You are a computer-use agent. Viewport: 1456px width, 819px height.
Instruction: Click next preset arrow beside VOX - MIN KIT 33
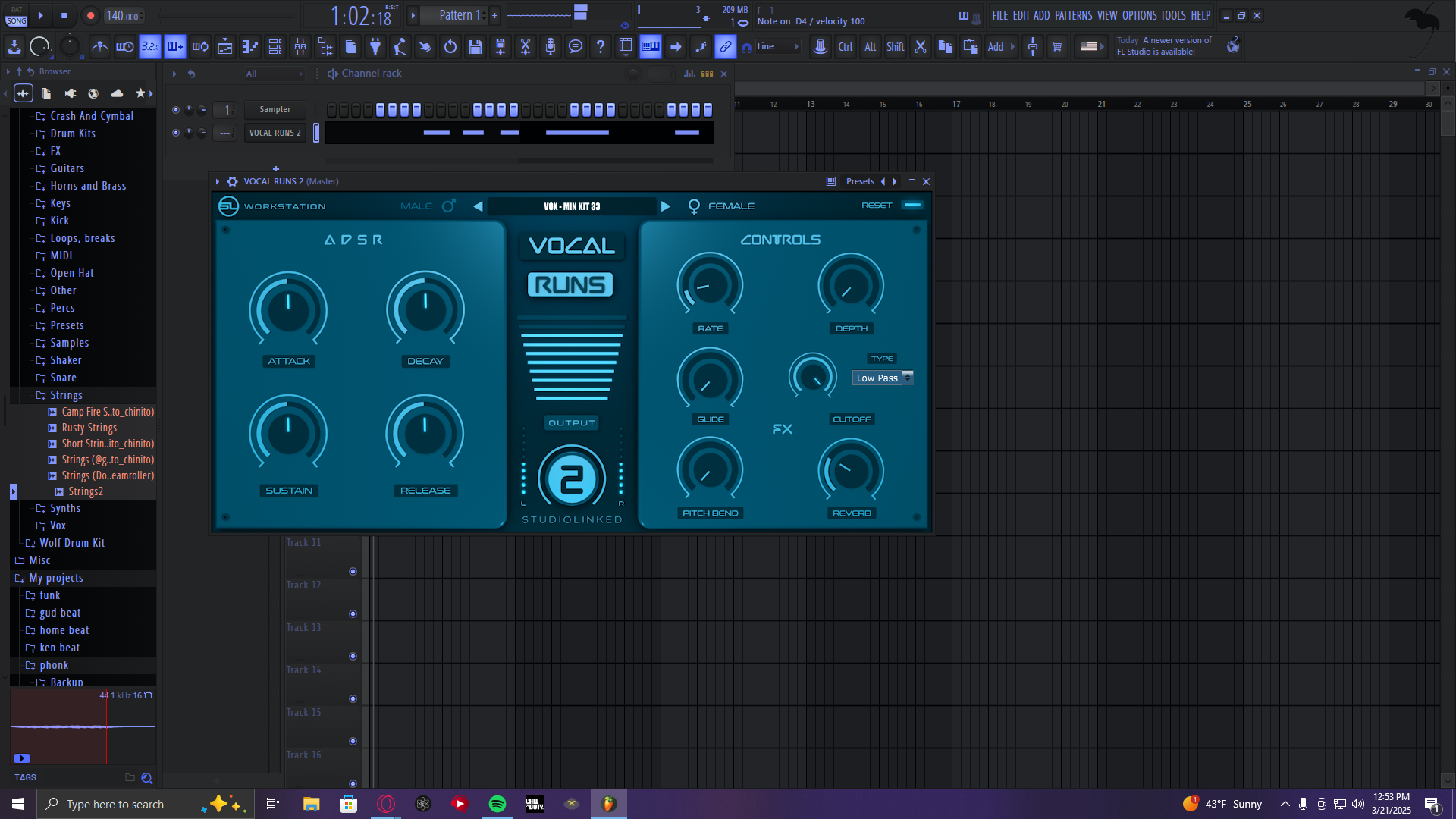coord(665,206)
